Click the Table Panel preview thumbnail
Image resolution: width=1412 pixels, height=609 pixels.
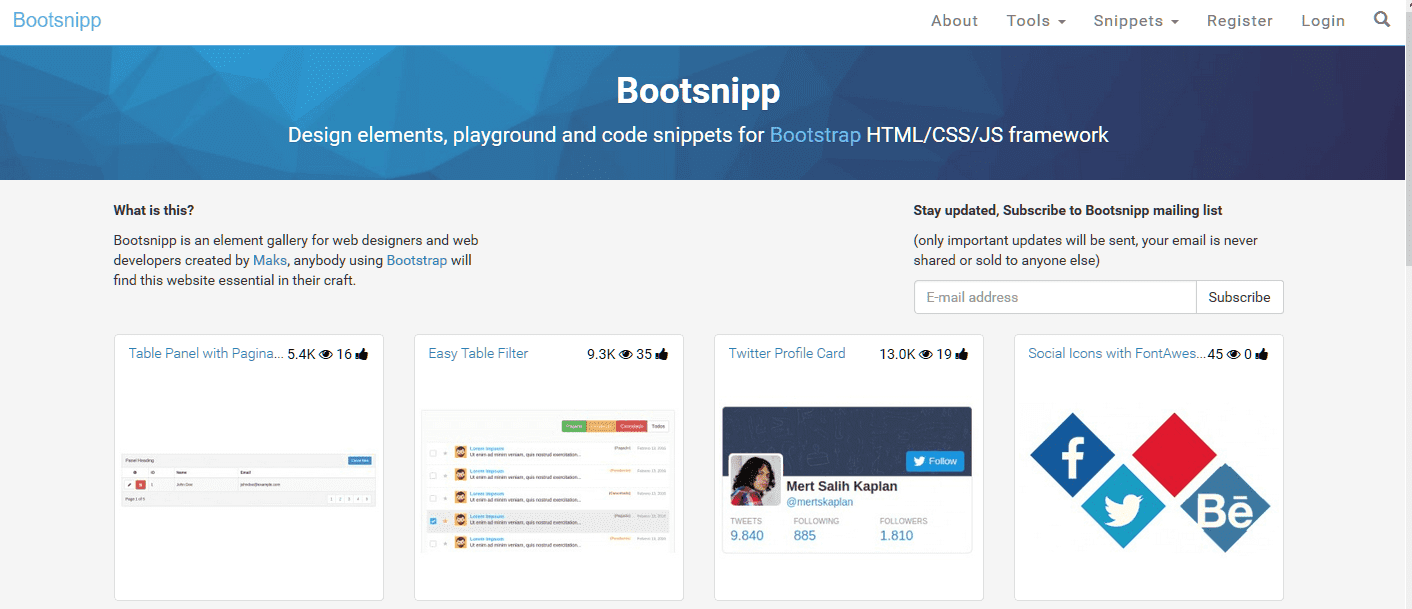249,480
